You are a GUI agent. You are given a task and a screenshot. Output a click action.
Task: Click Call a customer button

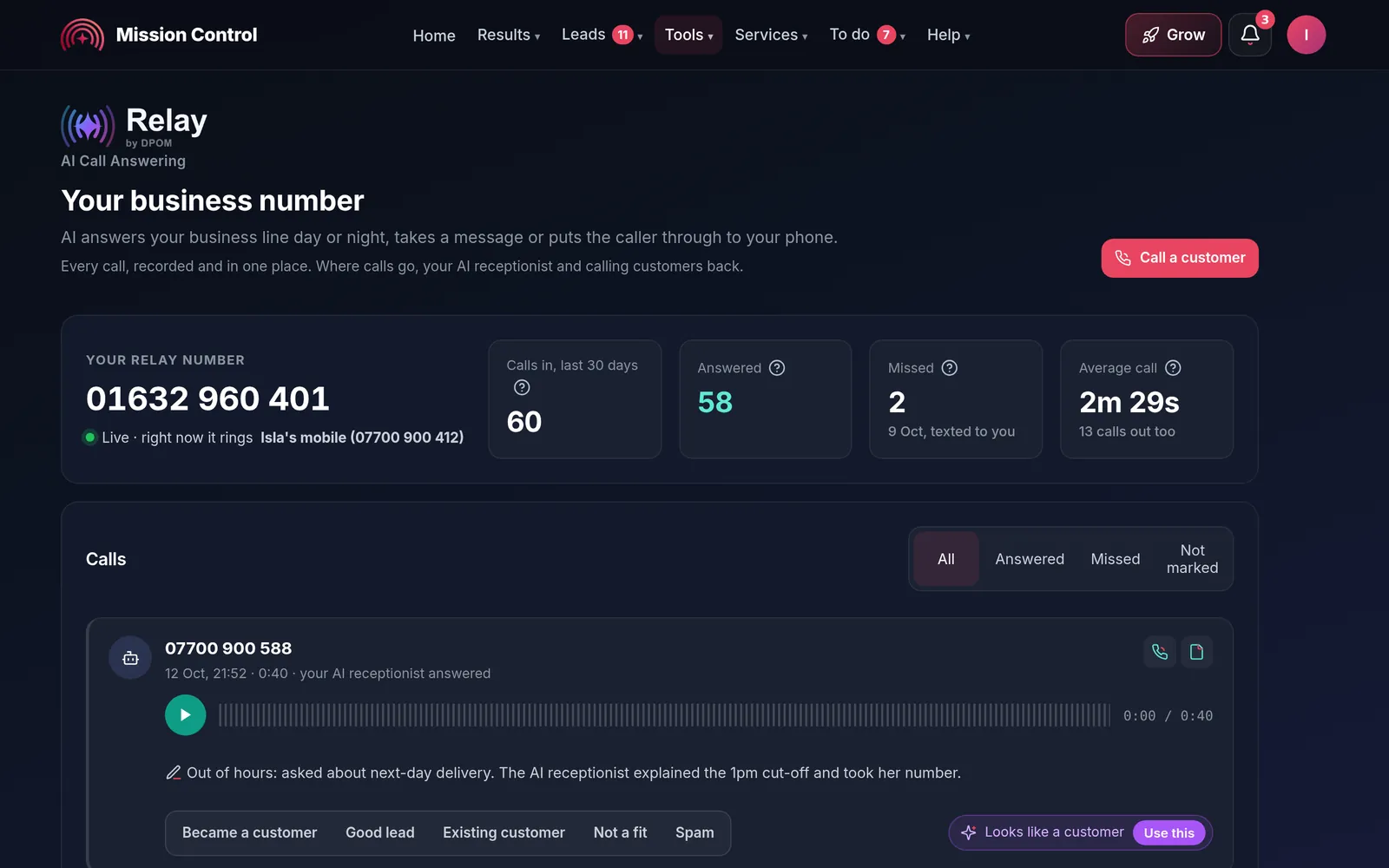(1180, 258)
